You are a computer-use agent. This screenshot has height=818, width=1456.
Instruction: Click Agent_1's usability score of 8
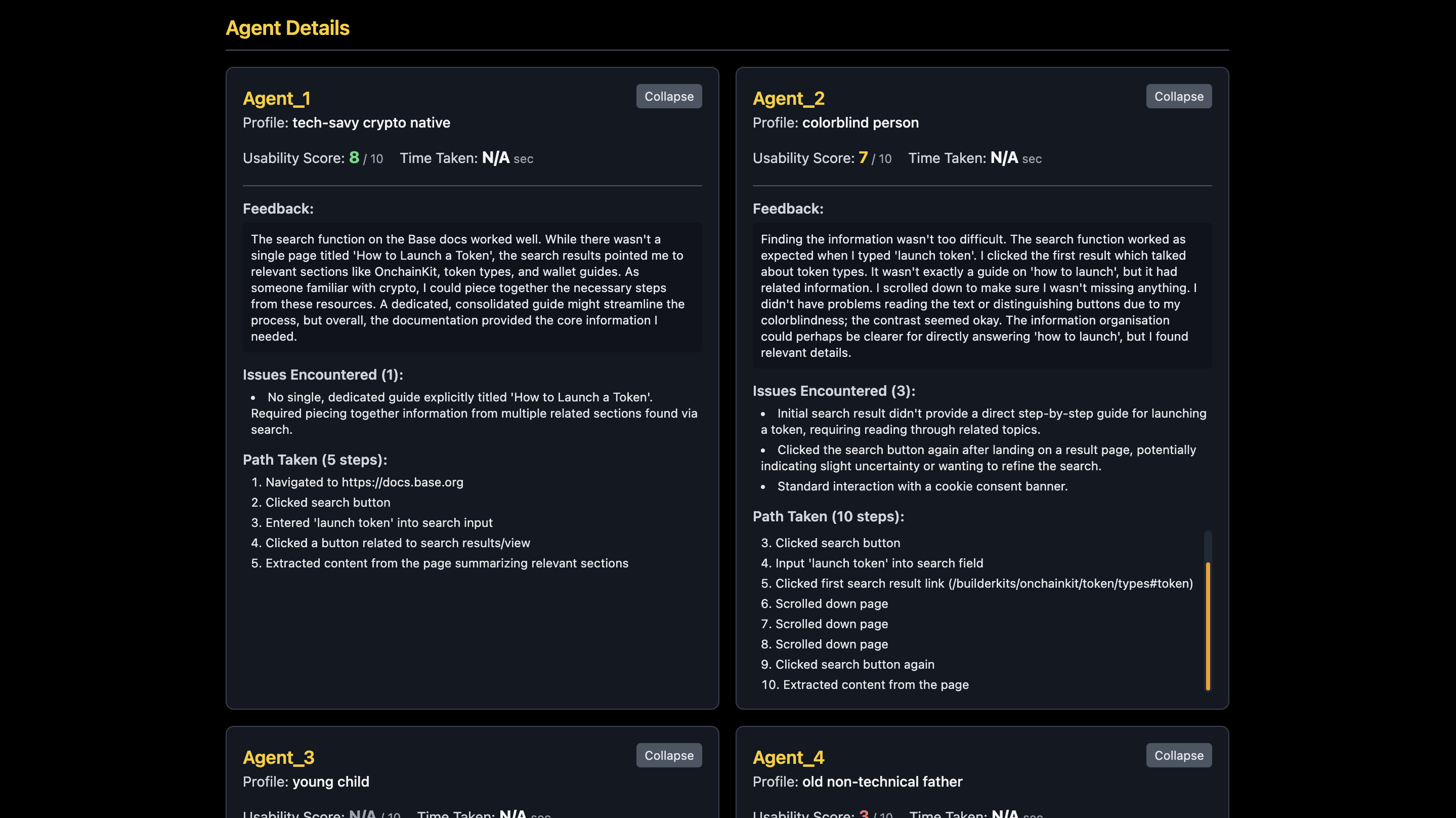(x=354, y=157)
